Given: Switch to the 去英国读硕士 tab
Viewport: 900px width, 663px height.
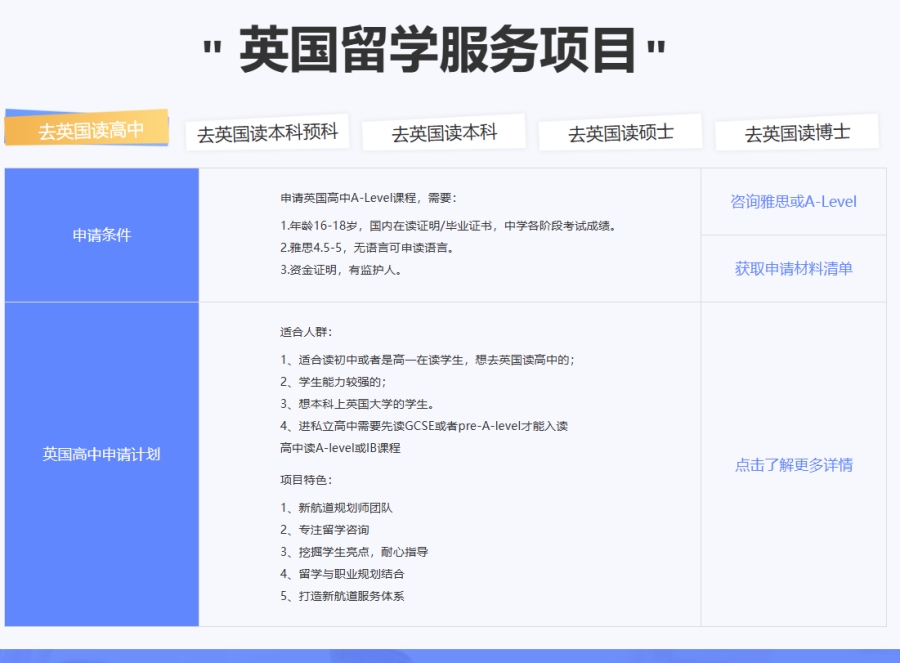Looking at the screenshot, I should click(620, 133).
